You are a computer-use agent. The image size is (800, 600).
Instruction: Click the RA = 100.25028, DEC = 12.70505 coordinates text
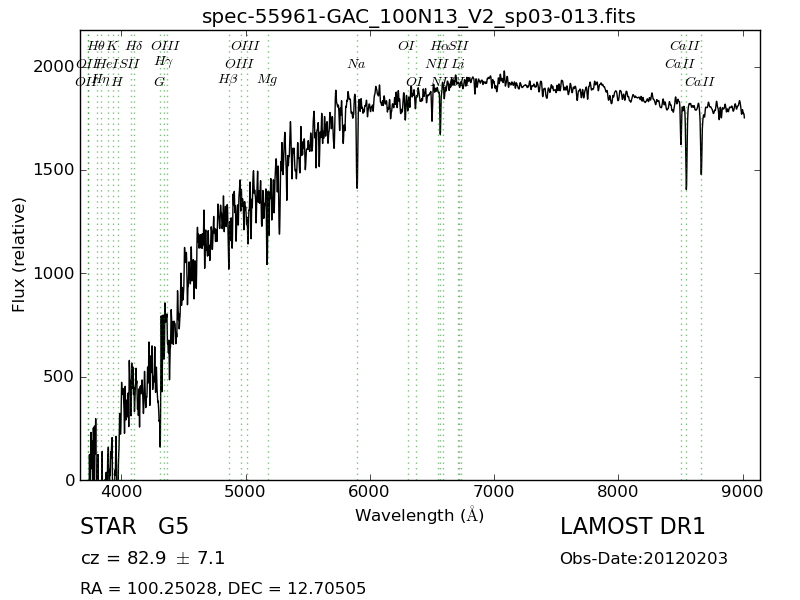tap(223, 588)
